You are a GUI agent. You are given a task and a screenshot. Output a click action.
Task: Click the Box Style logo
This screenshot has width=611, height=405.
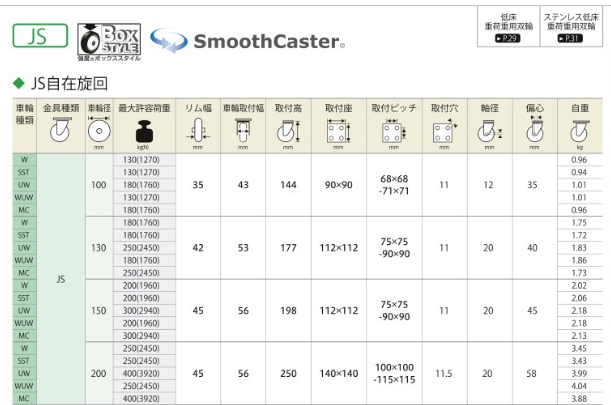pos(108,39)
